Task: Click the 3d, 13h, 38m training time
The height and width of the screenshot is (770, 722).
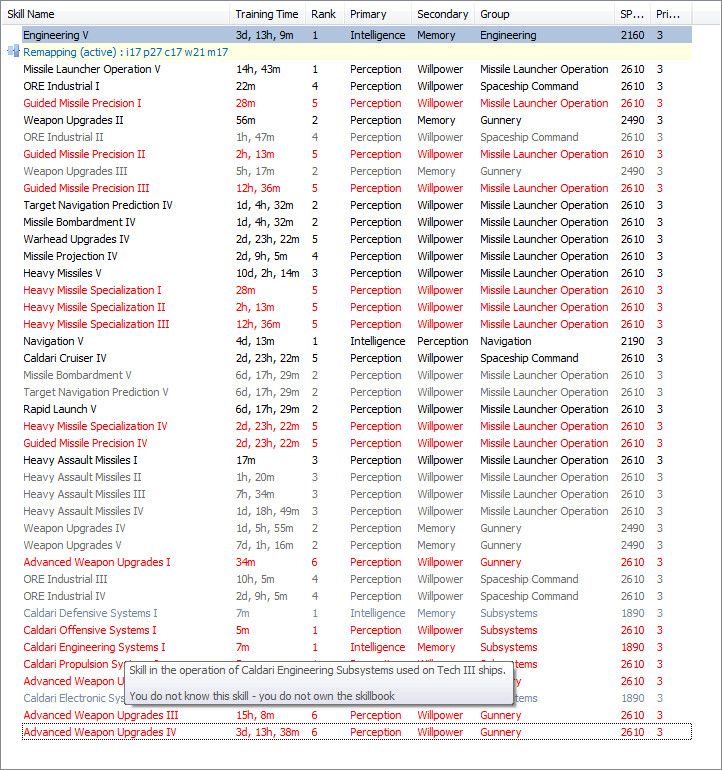Action: click(267, 732)
